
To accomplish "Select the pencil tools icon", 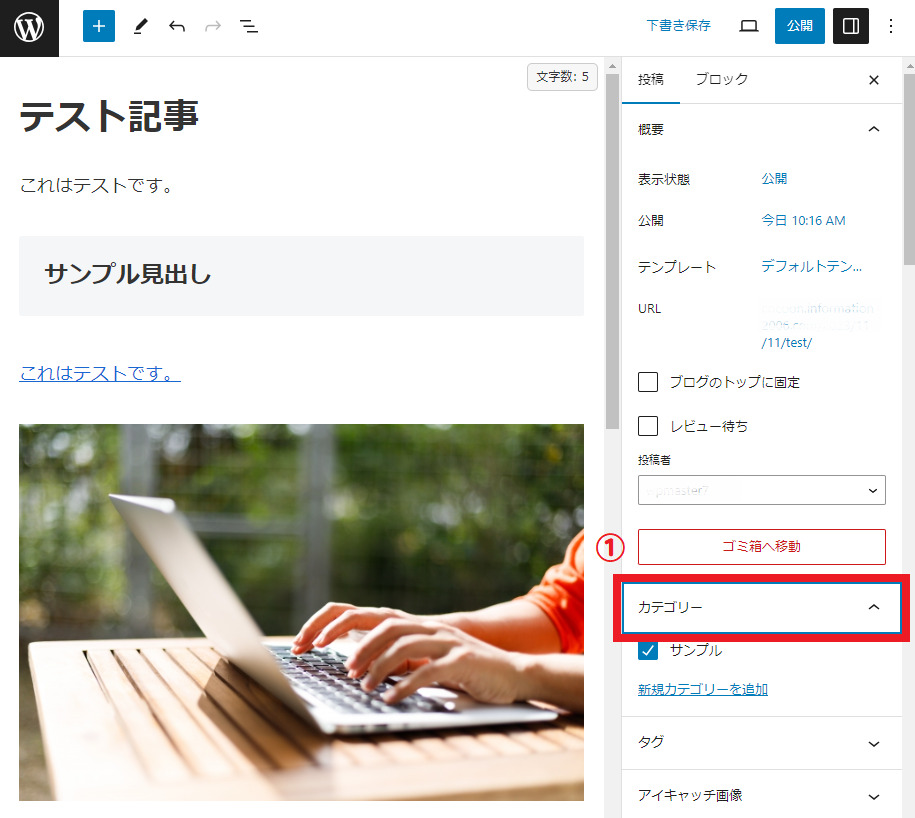I will tap(139, 27).
